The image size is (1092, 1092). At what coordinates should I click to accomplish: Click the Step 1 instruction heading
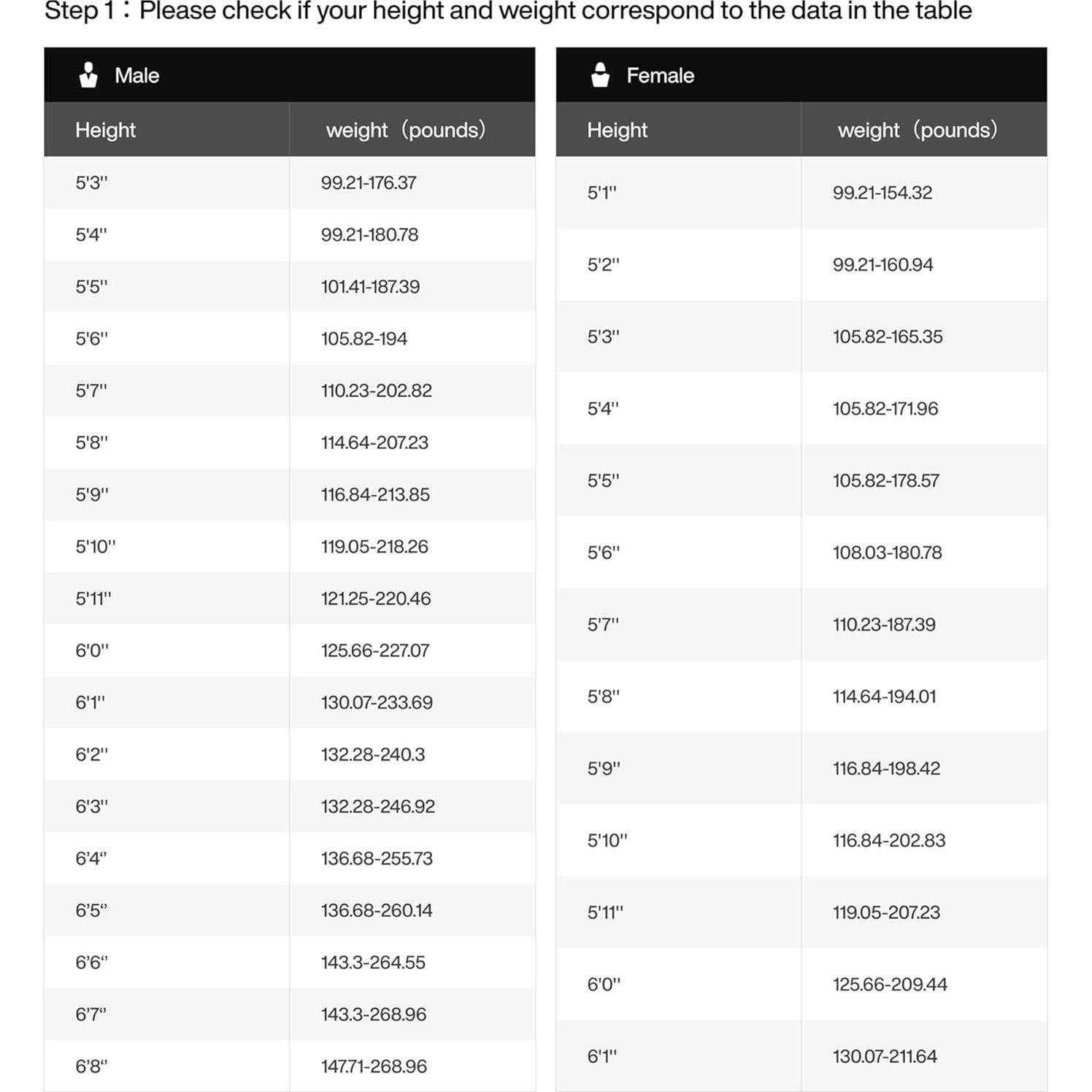pyautogui.click(x=508, y=12)
